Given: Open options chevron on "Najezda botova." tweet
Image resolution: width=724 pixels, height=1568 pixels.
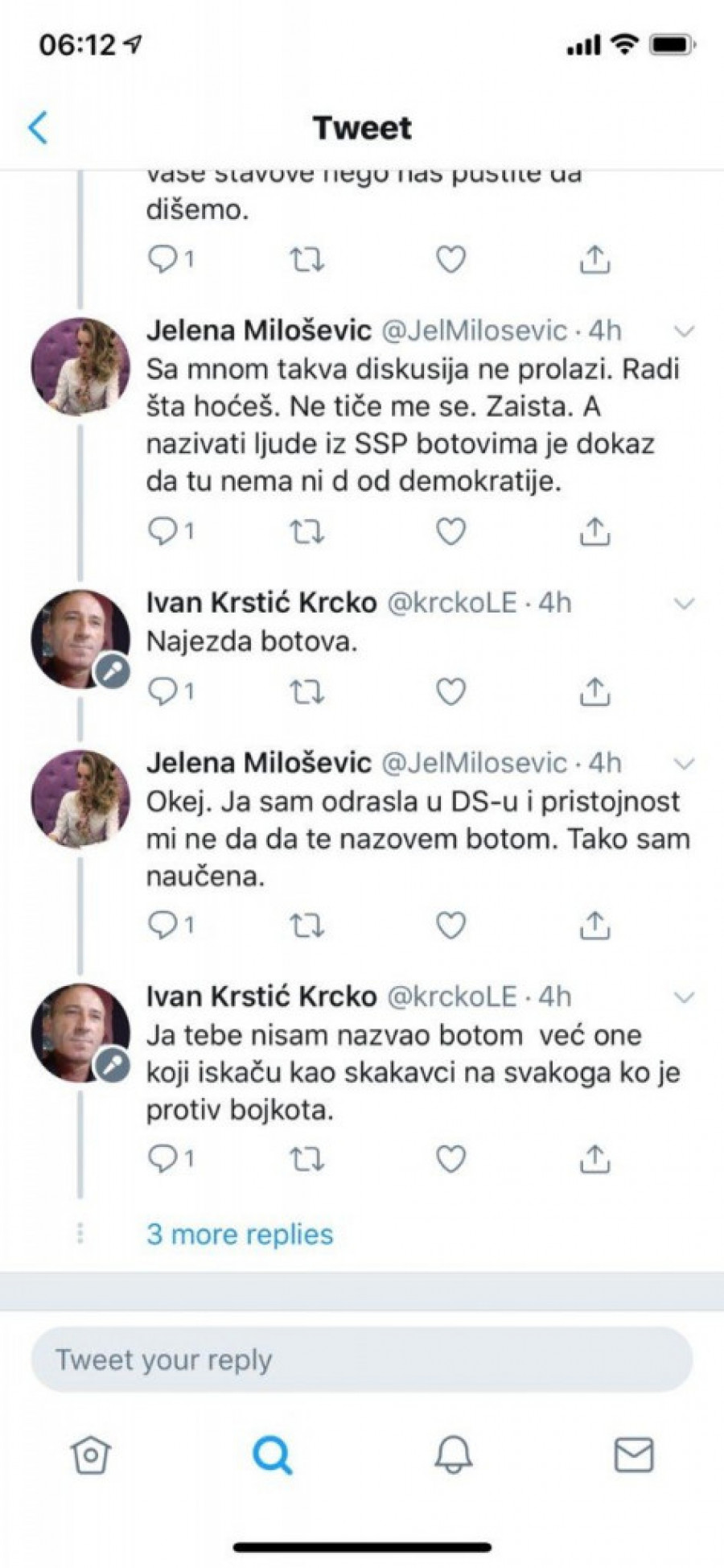Looking at the screenshot, I should 684,603.
